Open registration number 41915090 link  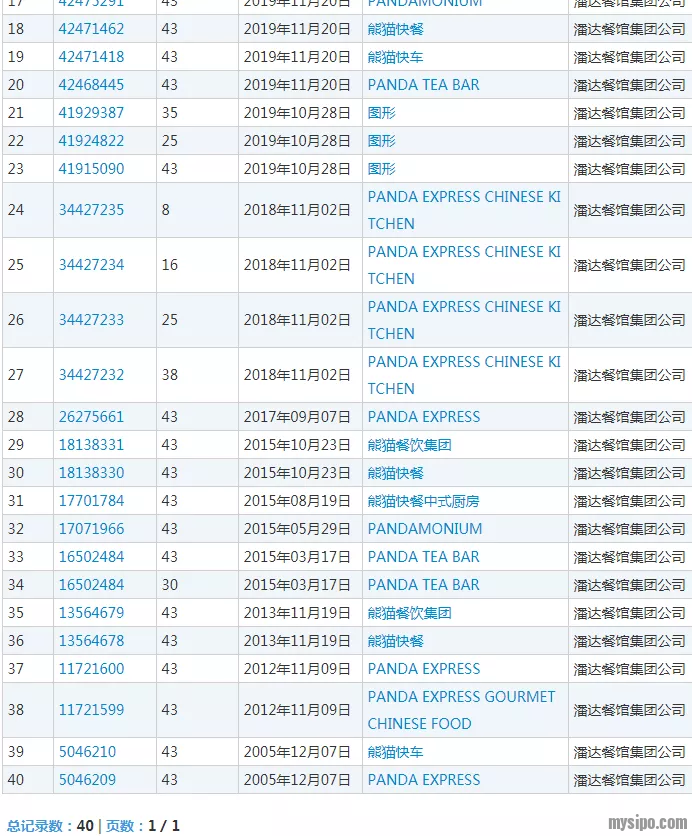pyautogui.click(x=91, y=169)
